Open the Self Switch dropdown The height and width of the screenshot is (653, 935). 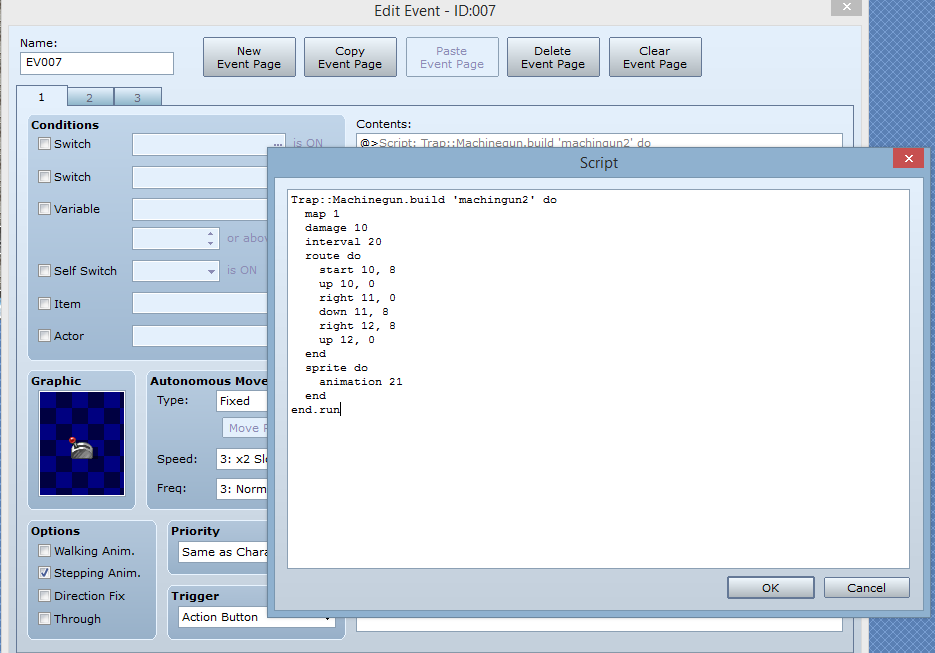[176, 271]
